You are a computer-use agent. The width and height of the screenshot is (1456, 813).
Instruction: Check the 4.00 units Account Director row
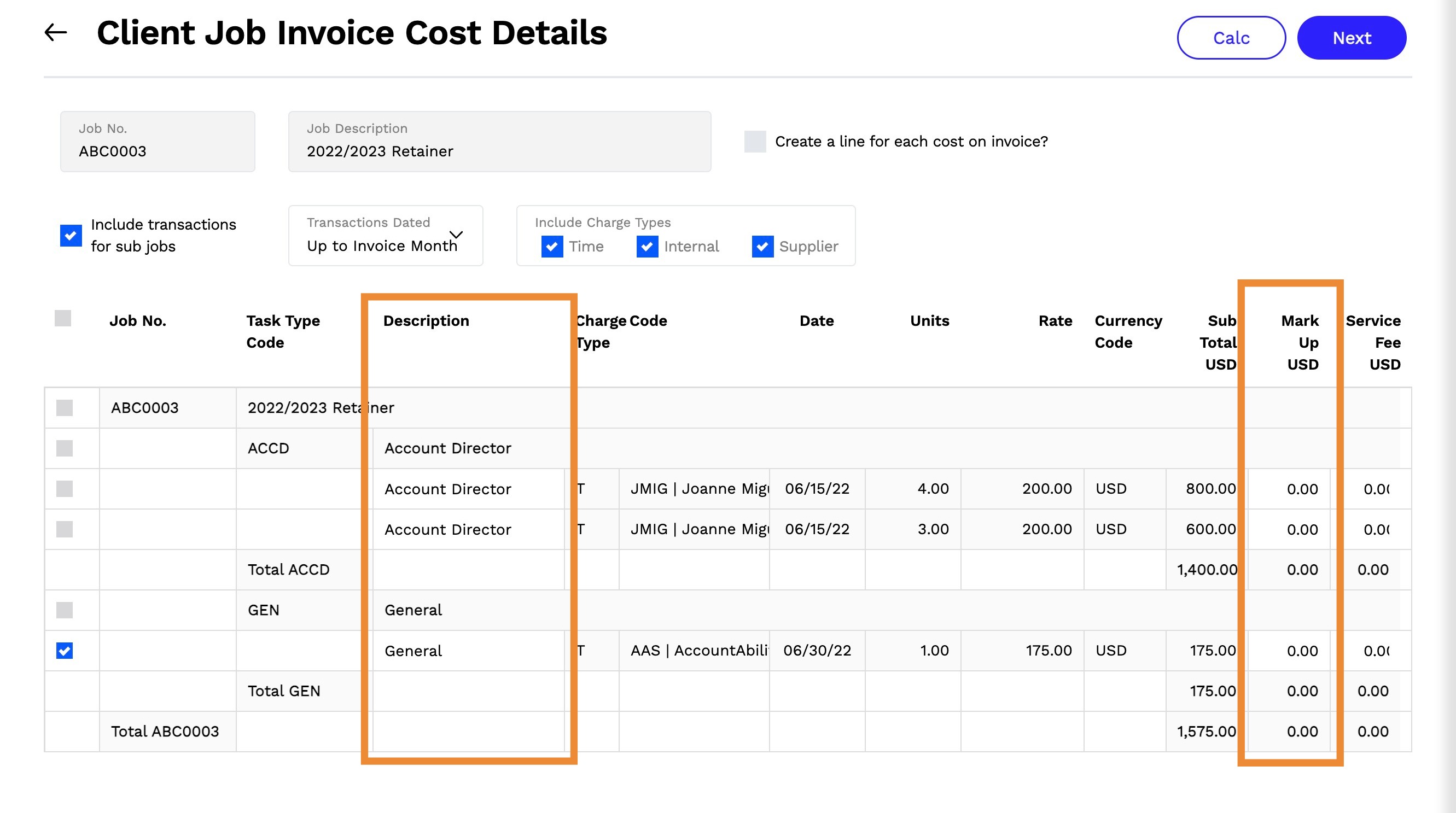click(x=65, y=489)
